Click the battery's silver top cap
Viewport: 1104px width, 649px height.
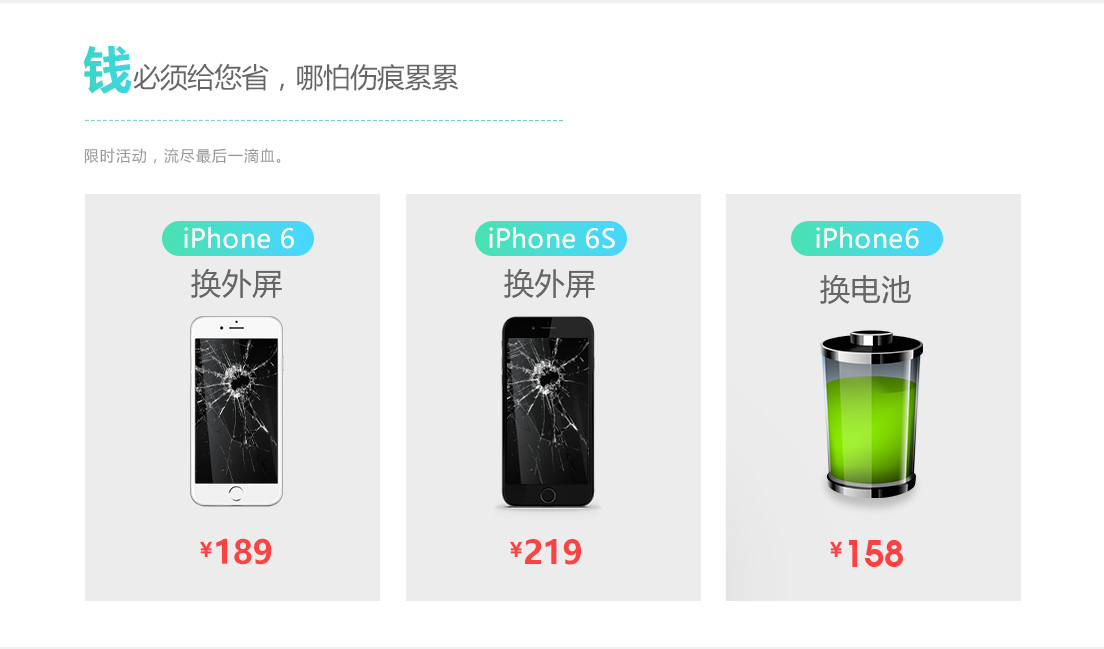coord(872,339)
